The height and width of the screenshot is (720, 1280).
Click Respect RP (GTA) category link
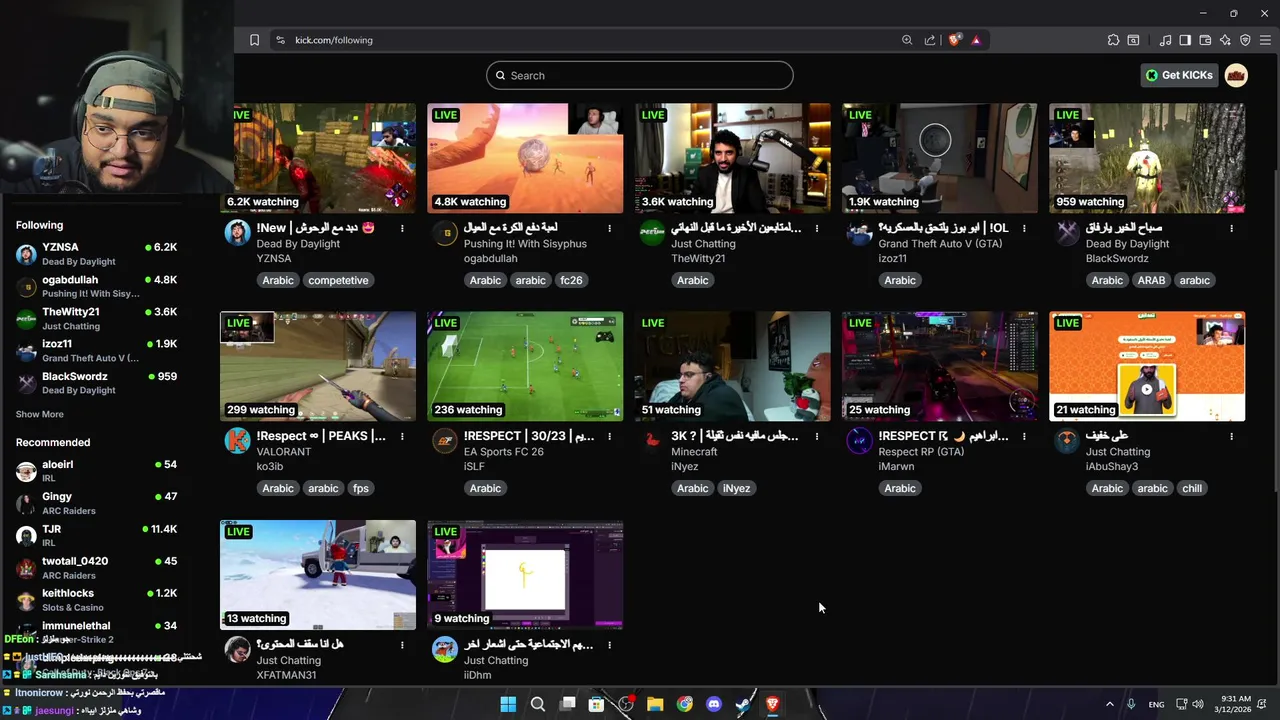[x=921, y=452]
